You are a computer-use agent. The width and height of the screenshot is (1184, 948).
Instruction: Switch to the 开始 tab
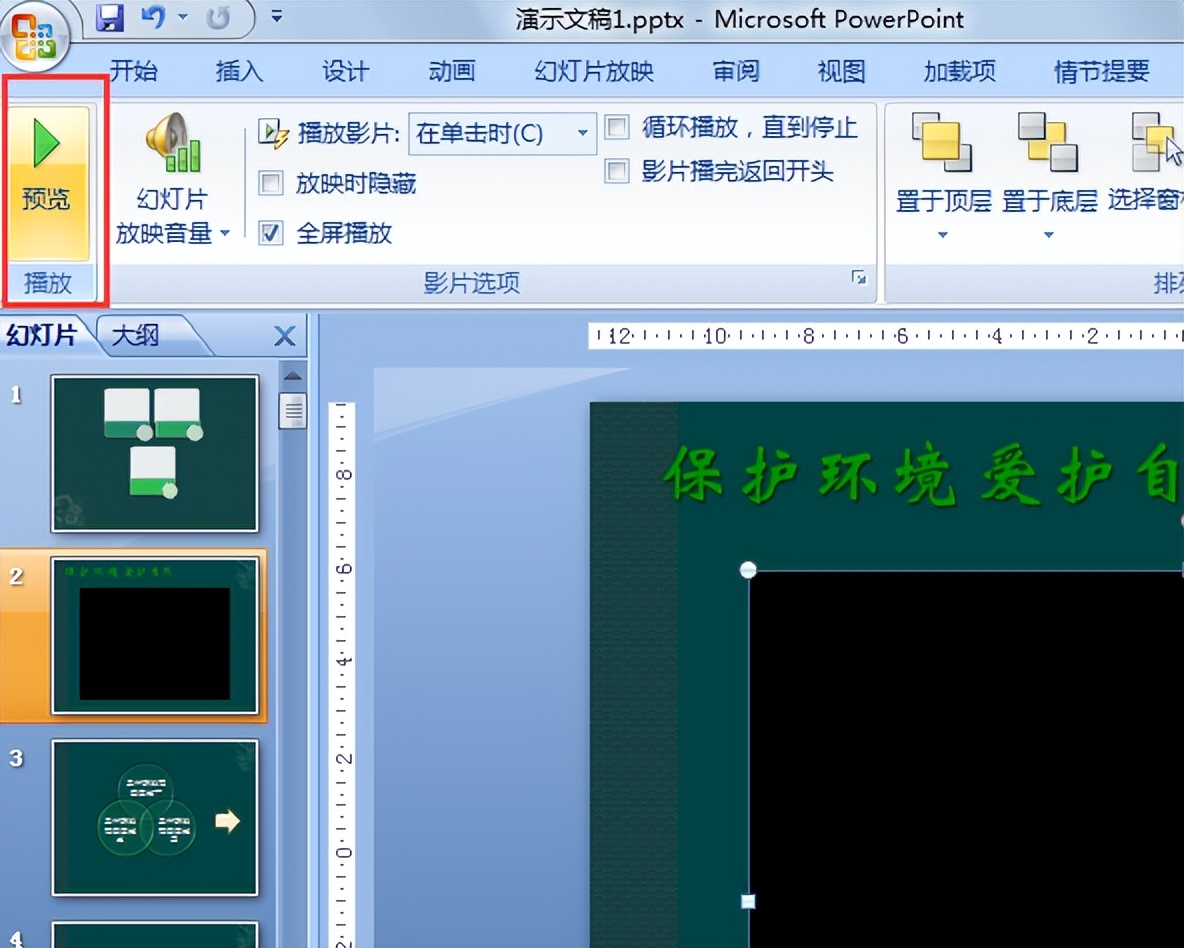click(x=134, y=71)
